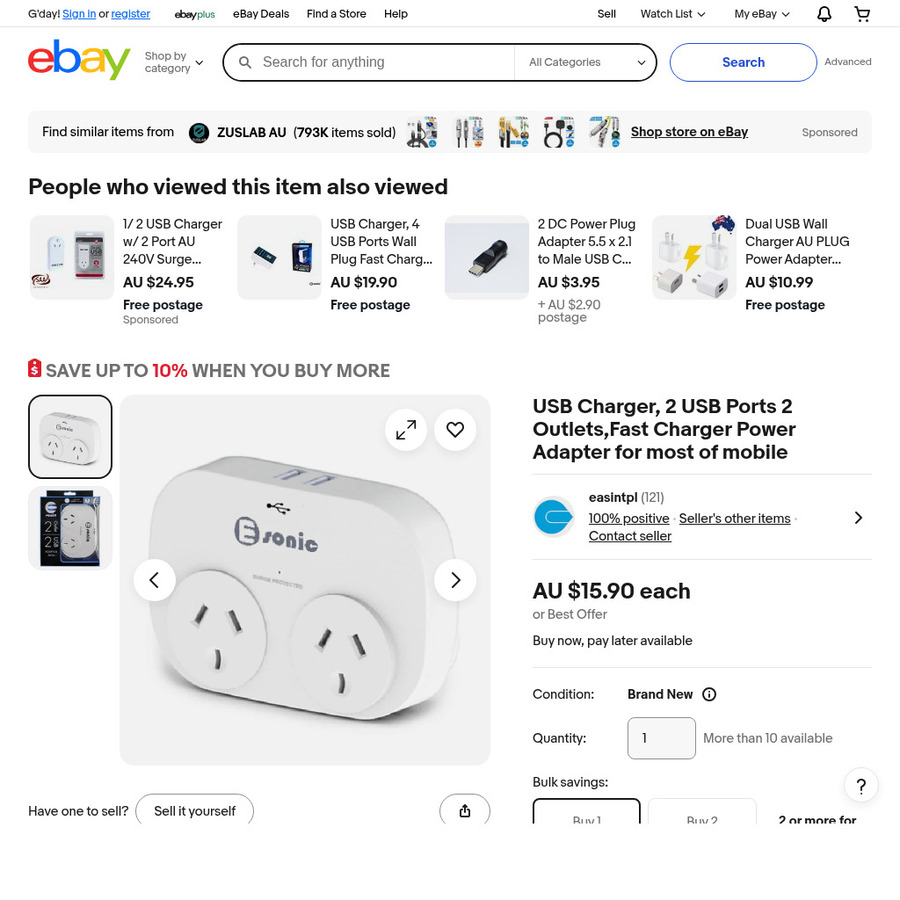
Task: Open the shopping cart icon
Action: click(862, 14)
